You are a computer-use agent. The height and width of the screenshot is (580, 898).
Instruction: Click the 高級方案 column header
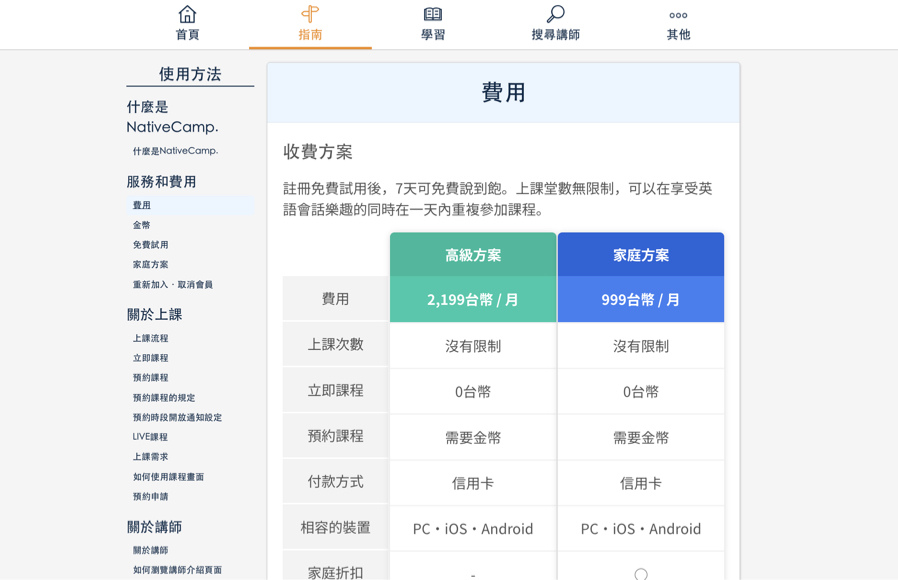click(473, 255)
